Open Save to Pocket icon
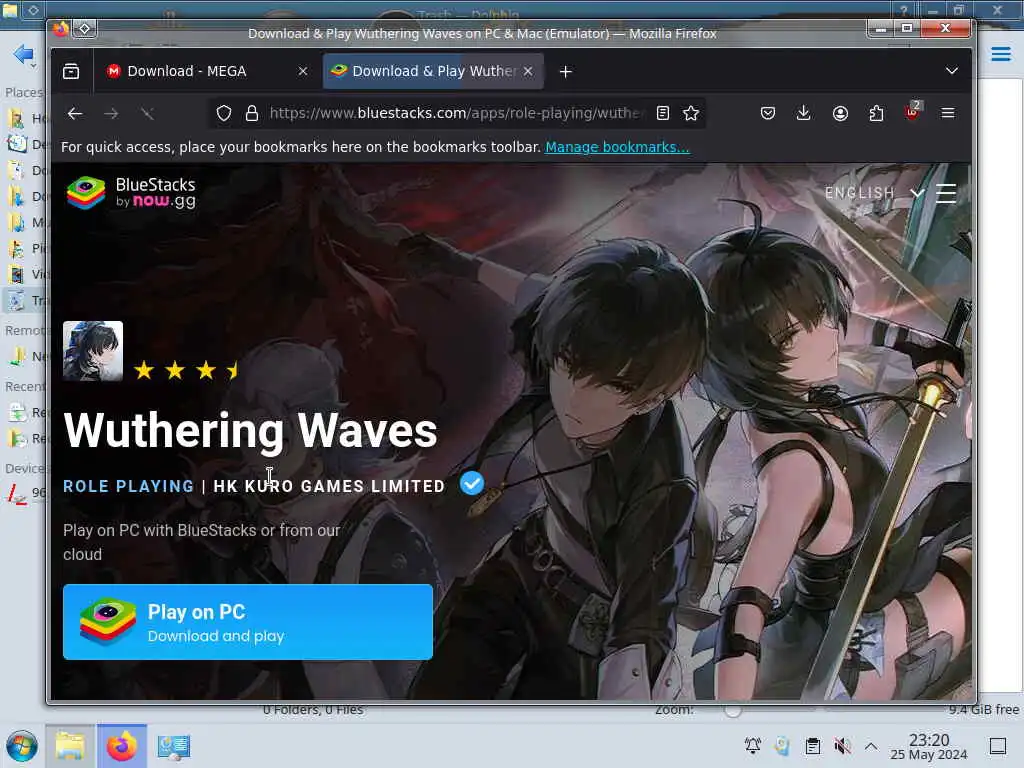 (x=768, y=114)
